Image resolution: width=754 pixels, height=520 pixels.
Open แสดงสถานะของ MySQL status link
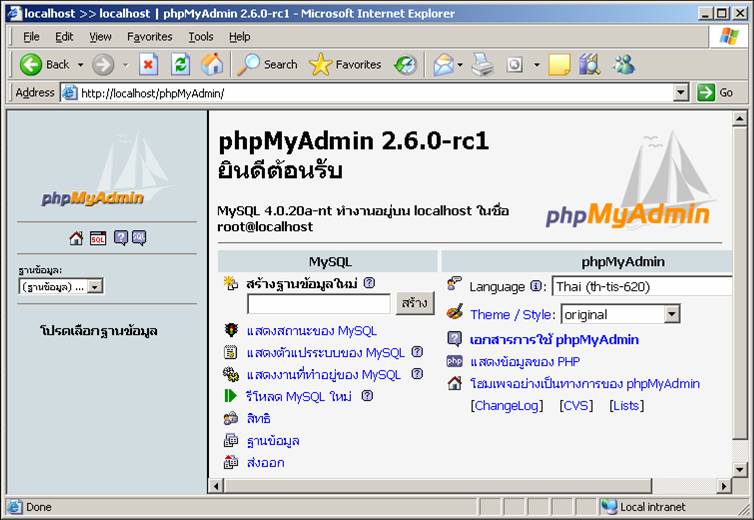click(312, 331)
